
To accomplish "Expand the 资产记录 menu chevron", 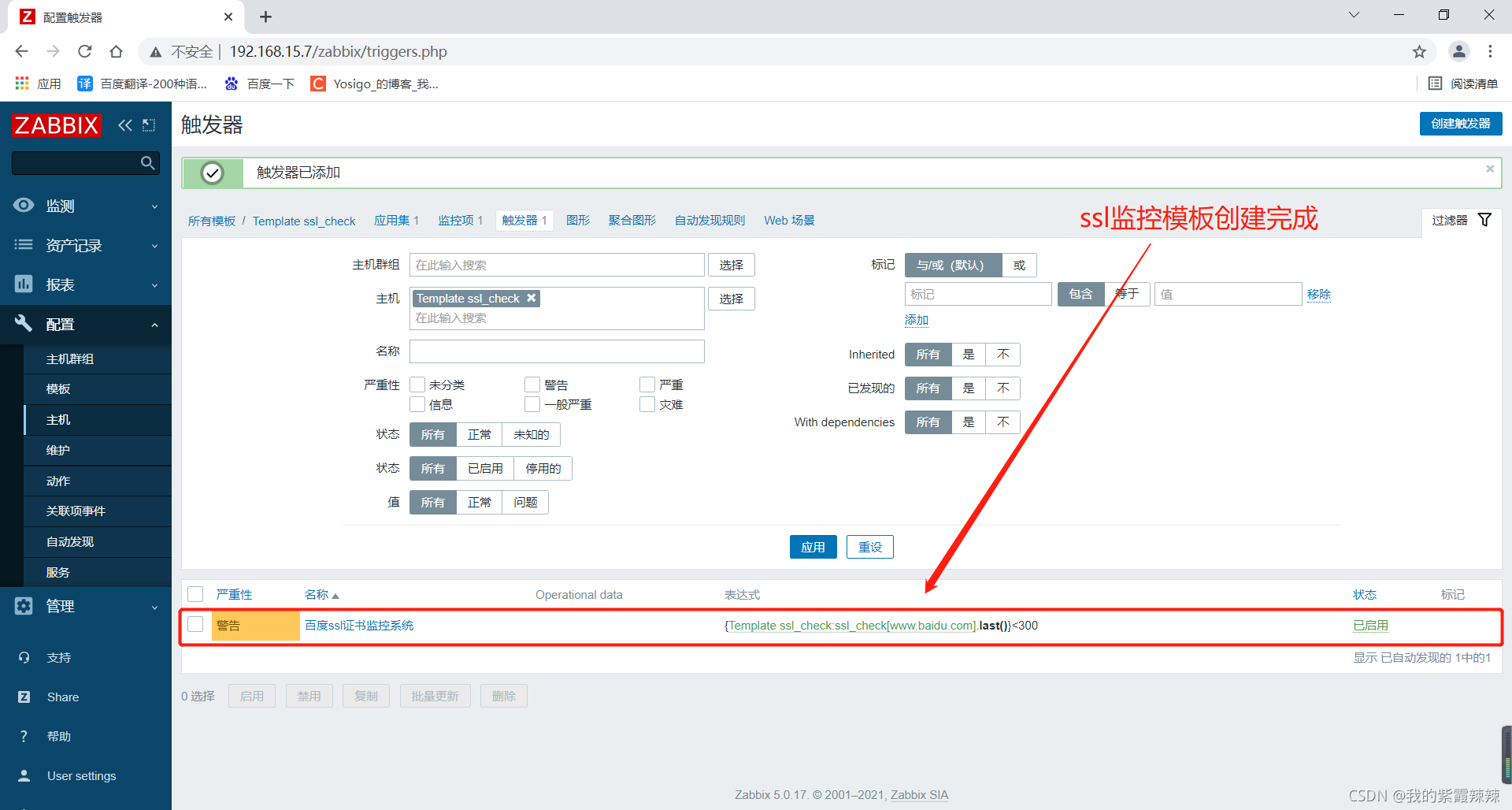I will [x=154, y=246].
